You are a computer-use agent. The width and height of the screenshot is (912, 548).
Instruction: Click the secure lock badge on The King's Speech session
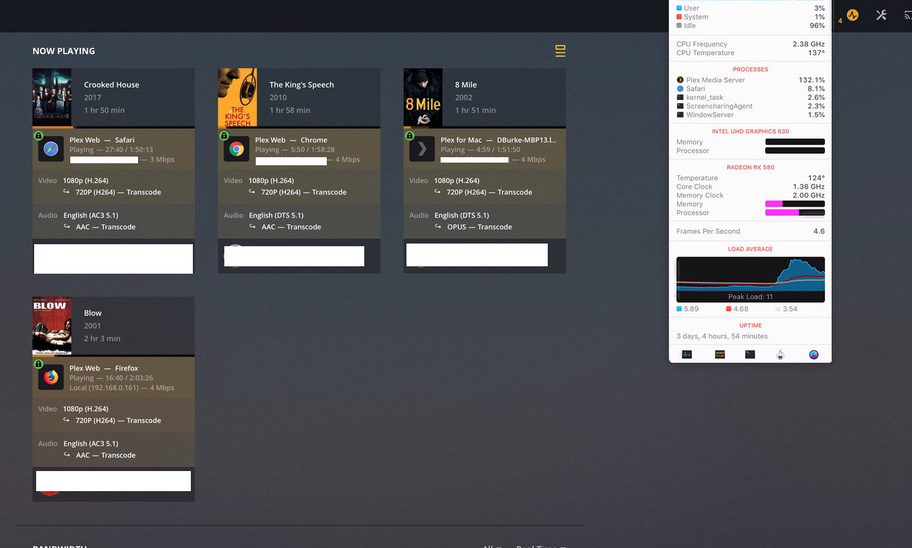coord(224,136)
